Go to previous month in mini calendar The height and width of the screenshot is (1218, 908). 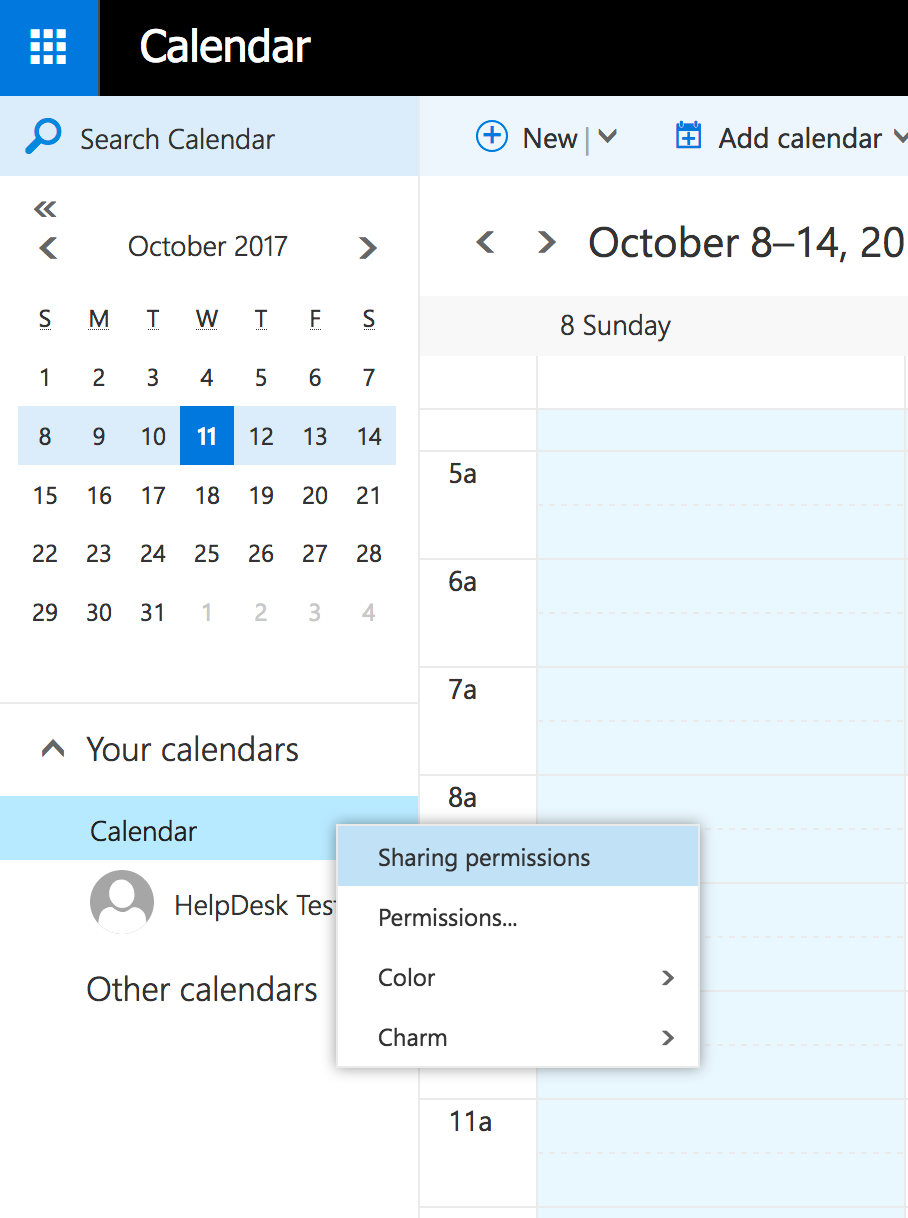47,247
